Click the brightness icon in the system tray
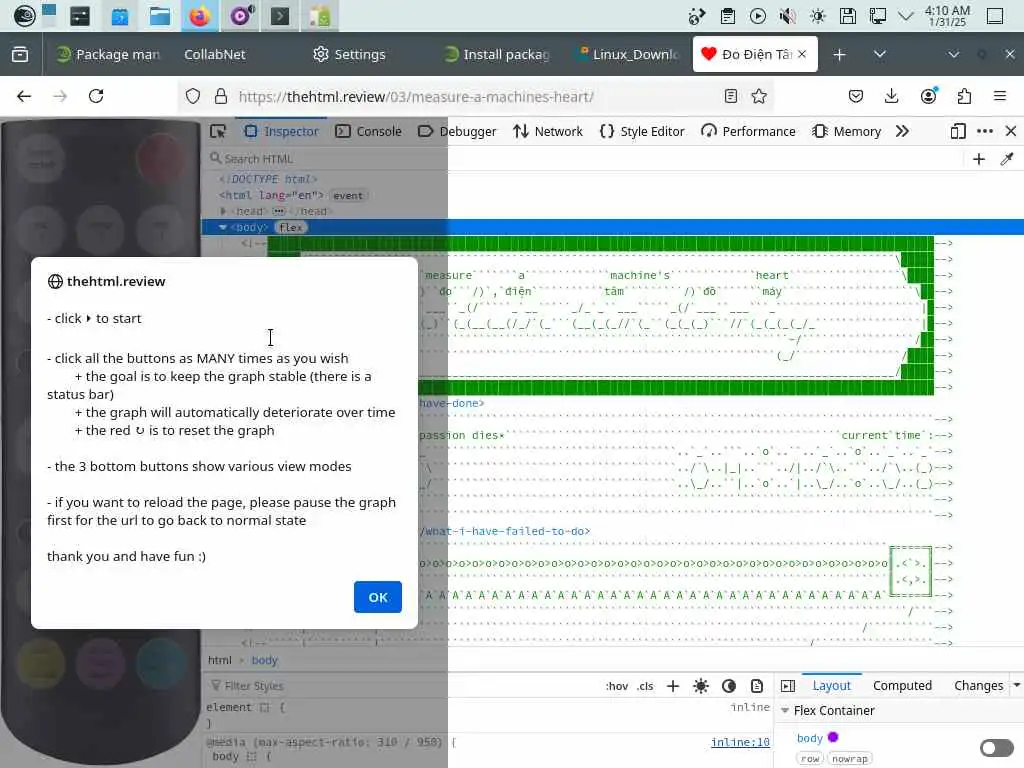 [x=818, y=16]
